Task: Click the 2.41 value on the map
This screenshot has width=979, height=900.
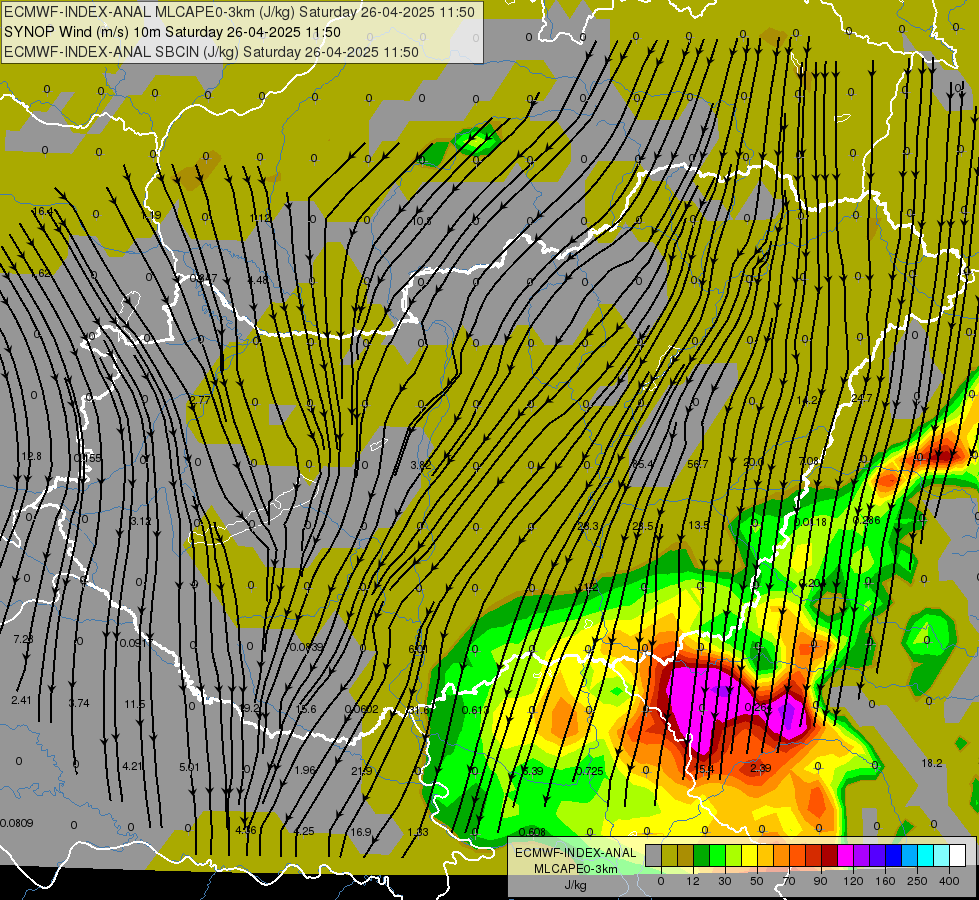Action: pyautogui.click(x=21, y=700)
